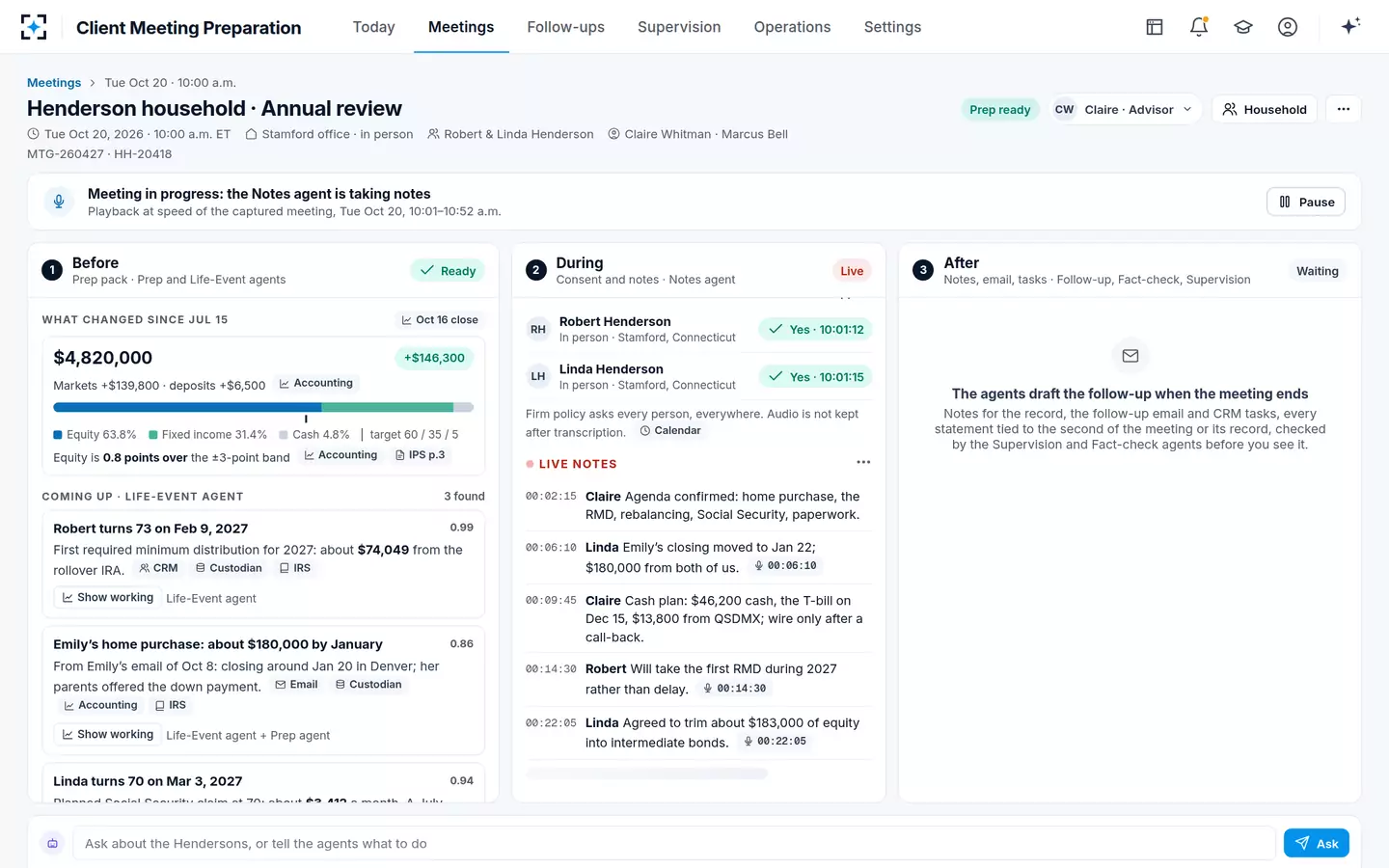Open the layout panel icon in header
This screenshot has width=1389, height=868.
tap(1155, 27)
